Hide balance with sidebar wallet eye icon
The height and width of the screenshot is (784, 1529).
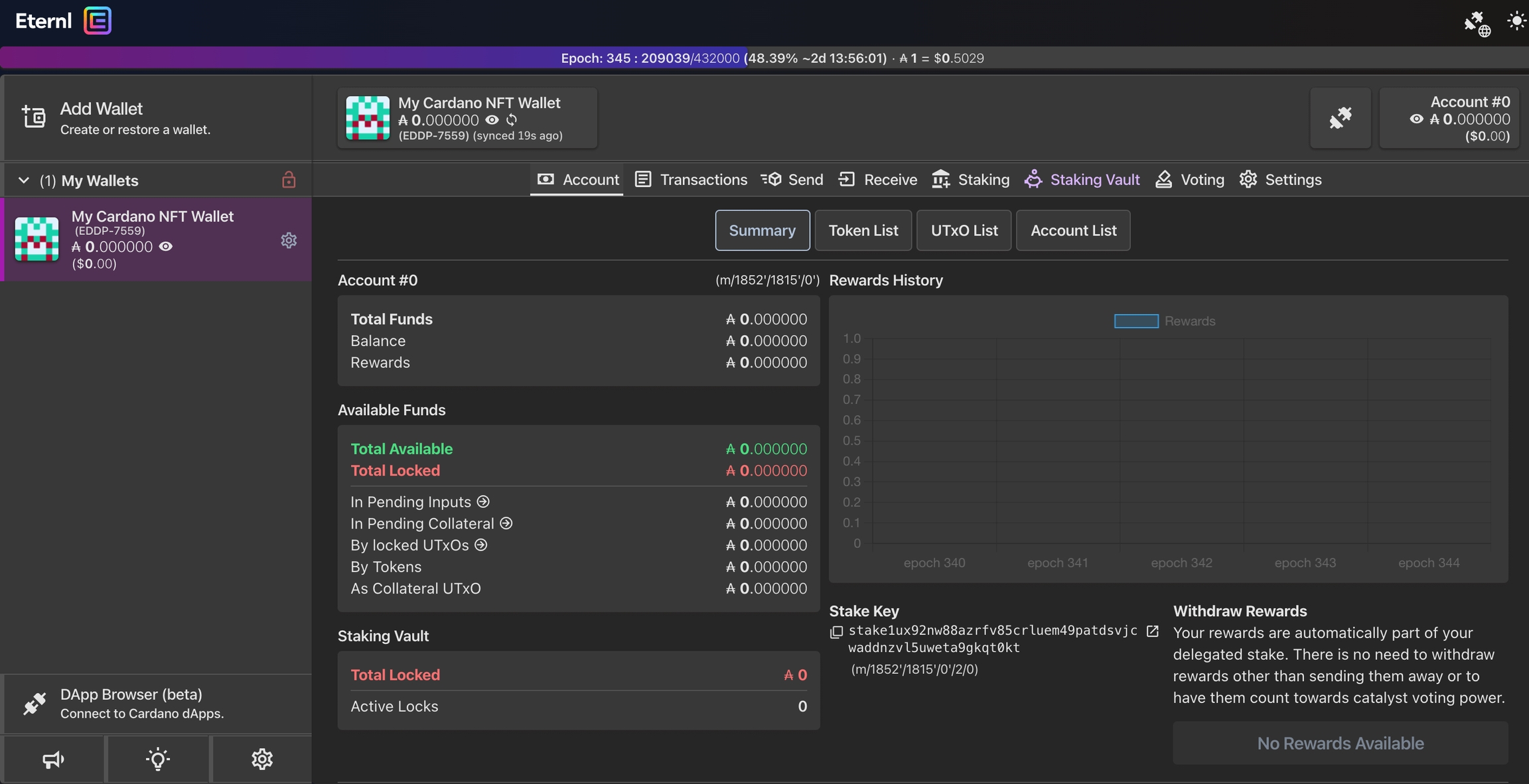tap(166, 247)
